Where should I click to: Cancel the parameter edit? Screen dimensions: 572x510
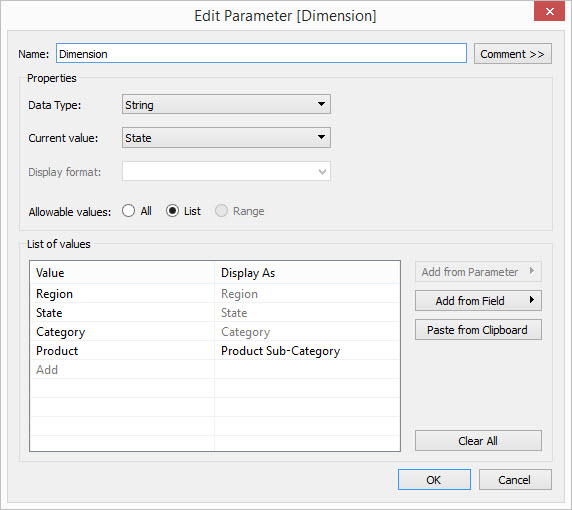515,480
